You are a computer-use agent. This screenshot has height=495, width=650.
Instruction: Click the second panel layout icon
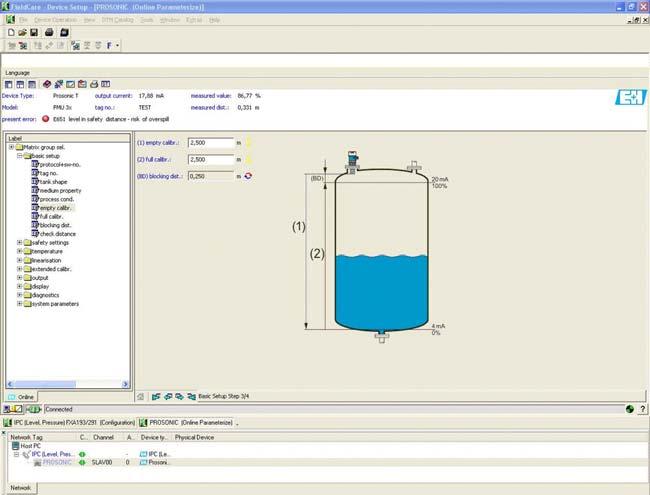(x=20, y=84)
